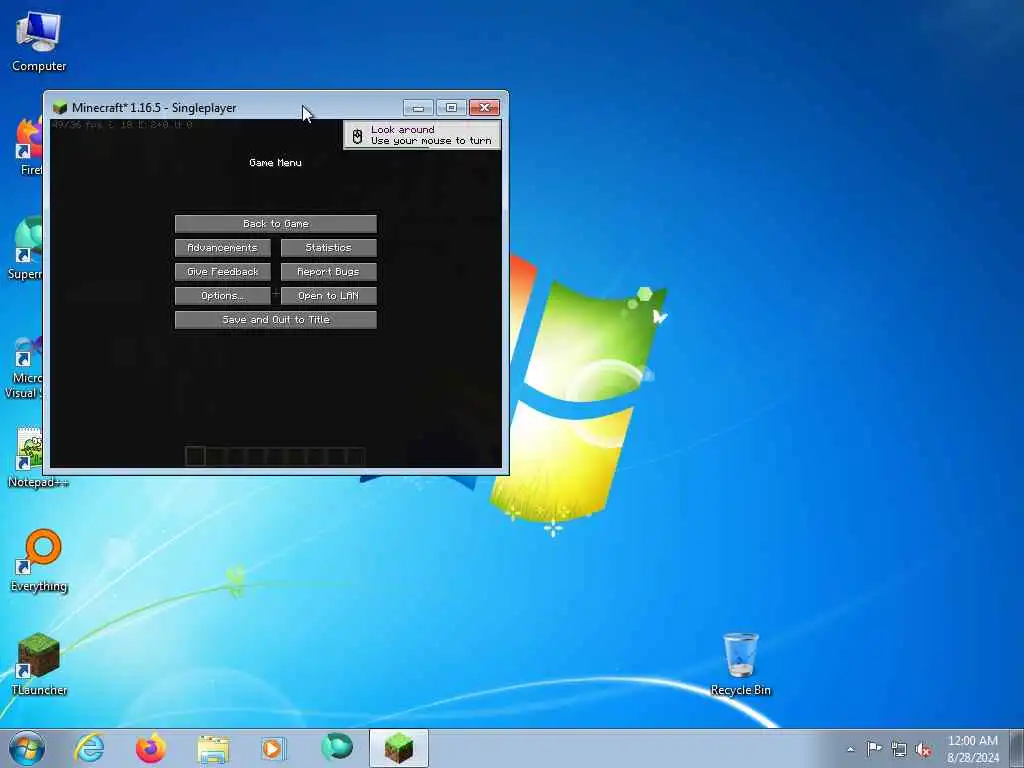Screen dimensions: 1024x768
Task: Click the teal browser icon in the taskbar
Action: (336, 748)
